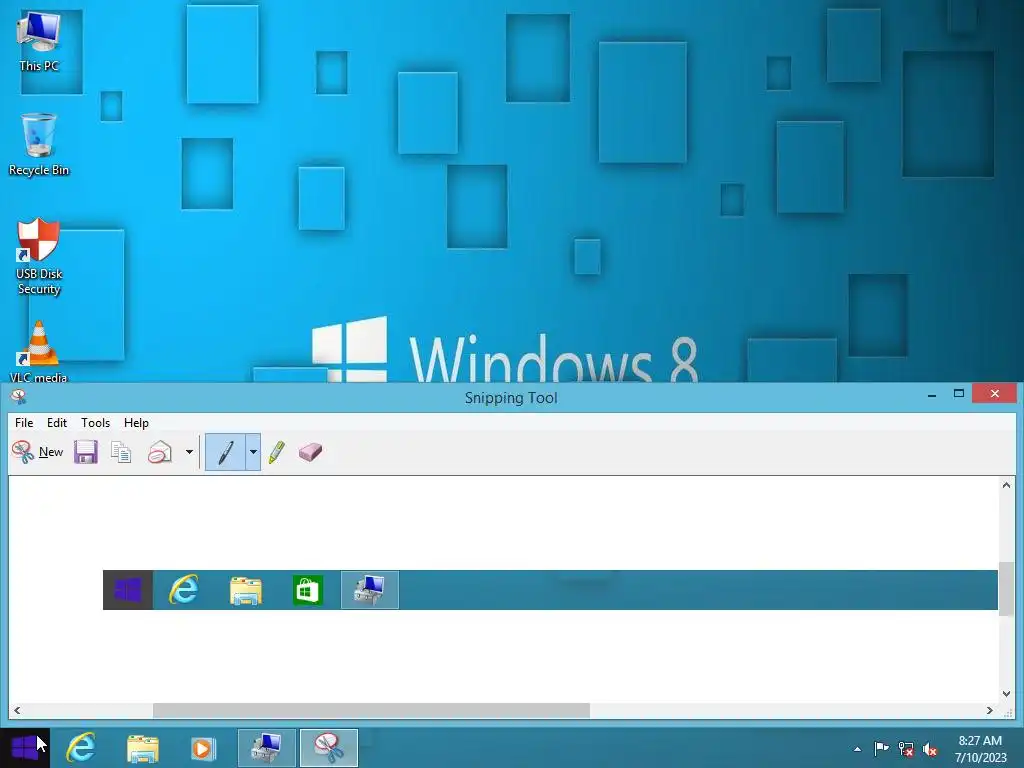Image resolution: width=1024 pixels, height=768 pixels.
Task: Copy the snip to clipboard
Action: [121, 452]
